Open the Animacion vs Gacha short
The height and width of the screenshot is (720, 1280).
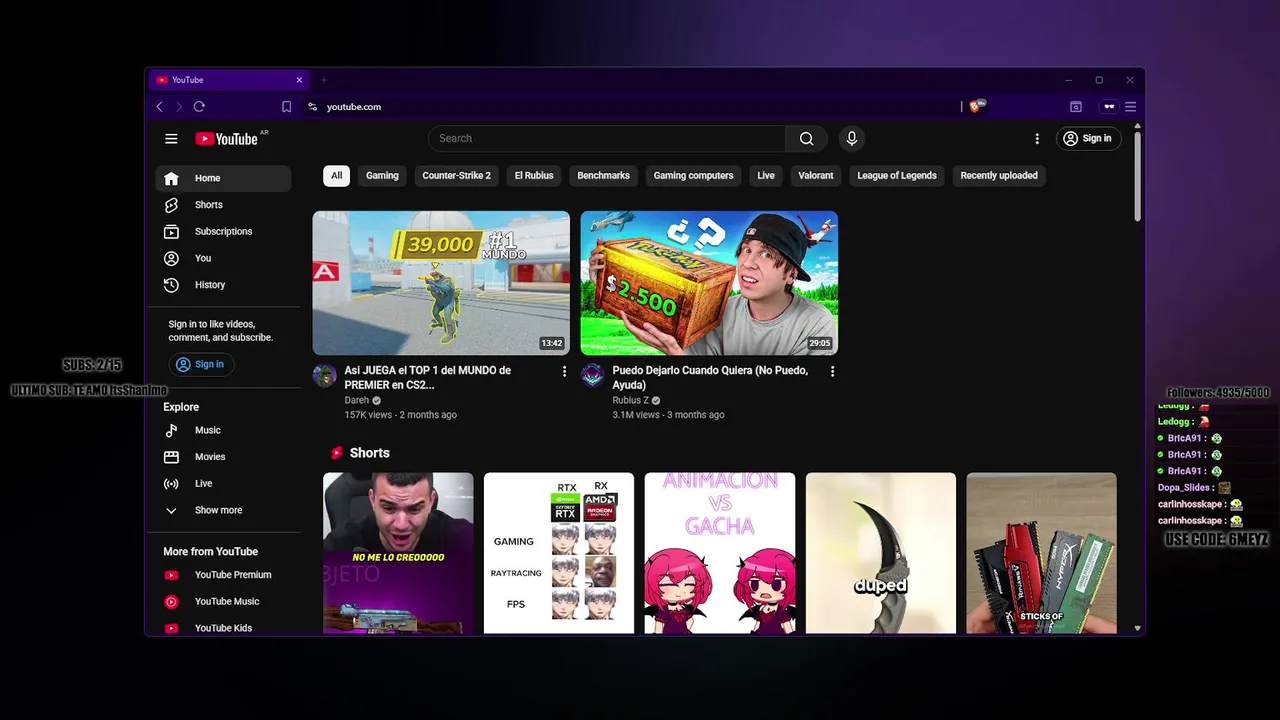coord(720,553)
